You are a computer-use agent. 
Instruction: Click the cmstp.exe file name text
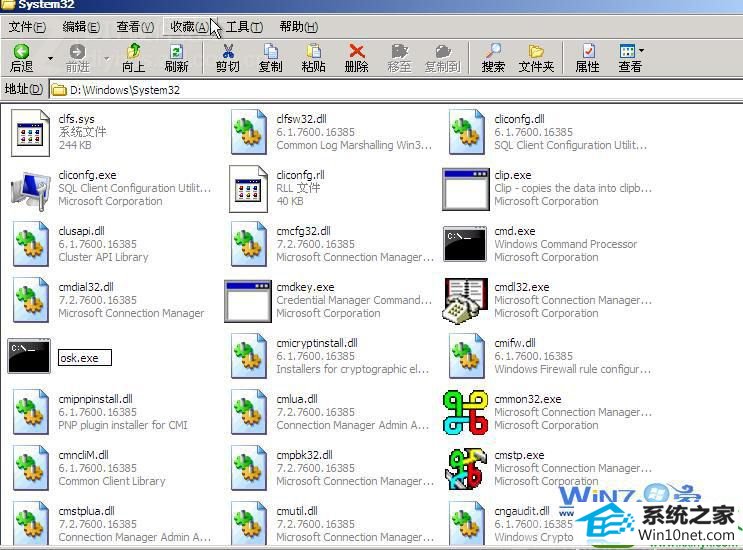tap(519, 455)
